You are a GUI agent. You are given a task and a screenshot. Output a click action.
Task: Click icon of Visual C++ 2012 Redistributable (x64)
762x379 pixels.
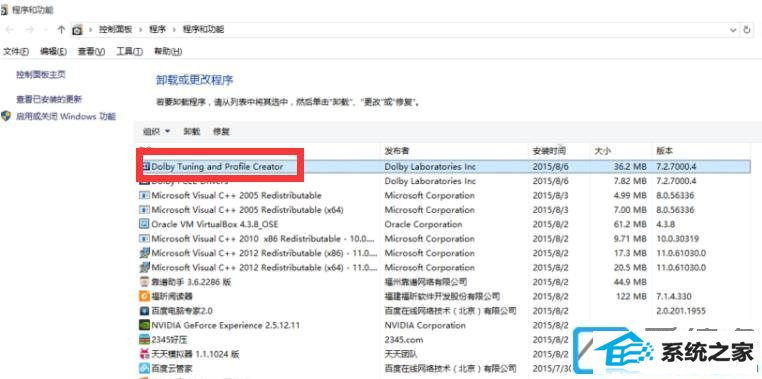click(x=144, y=267)
